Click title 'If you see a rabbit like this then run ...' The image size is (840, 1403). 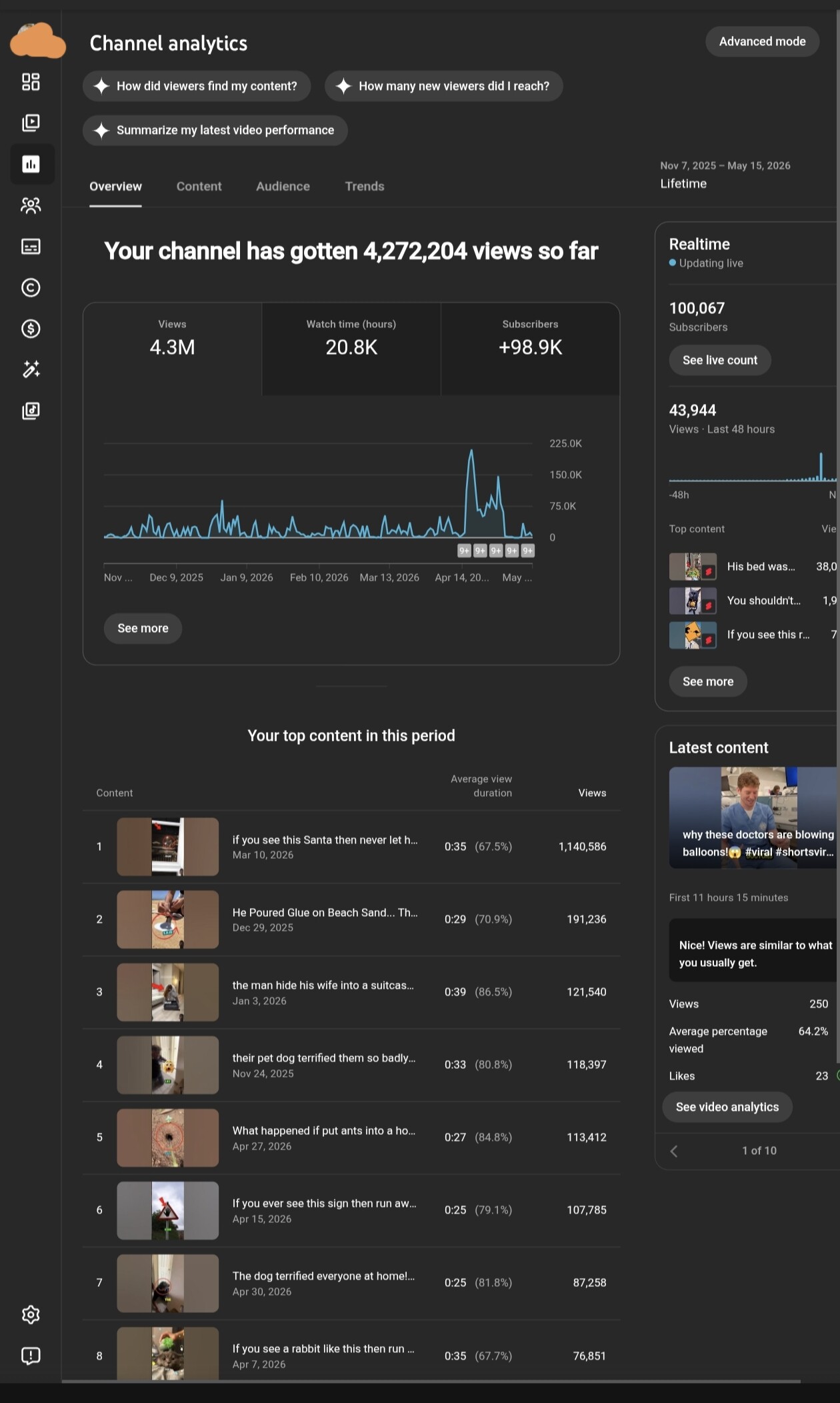click(x=323, y=1348)
